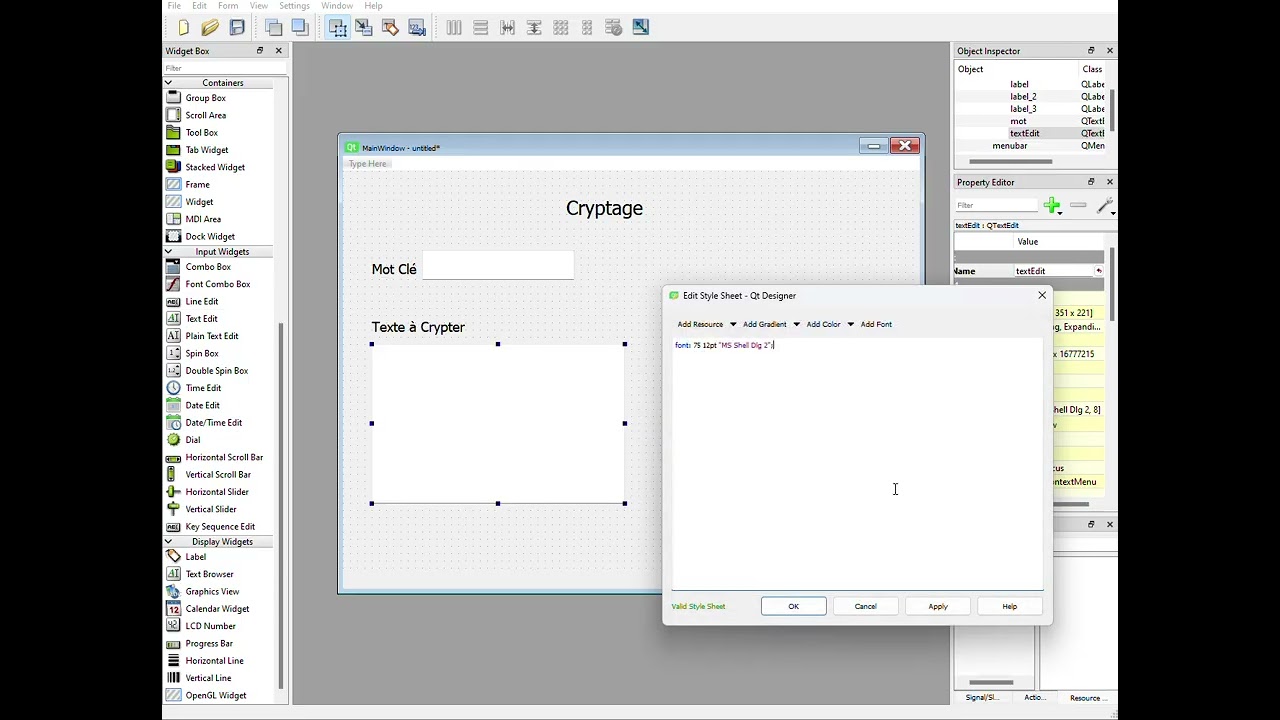
Task: Switch to the Signal/Slot editor tab
Action: pyautogui.click(x=981, y=698)
